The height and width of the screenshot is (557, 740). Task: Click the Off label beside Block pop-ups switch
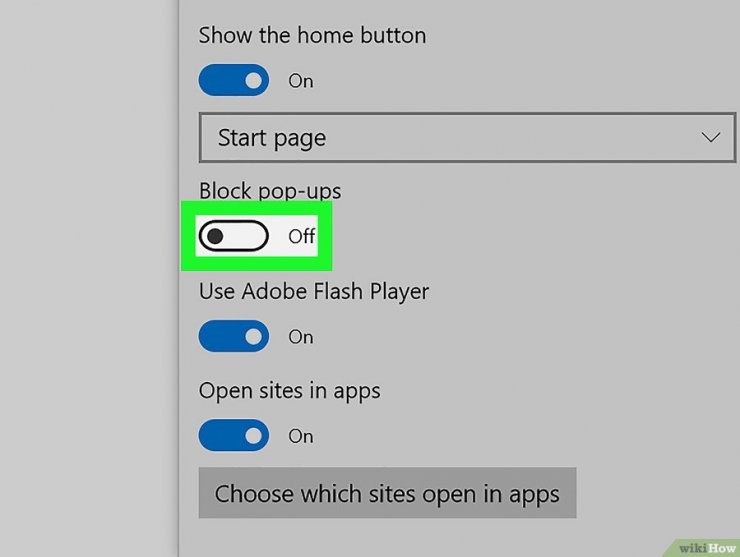302,236
